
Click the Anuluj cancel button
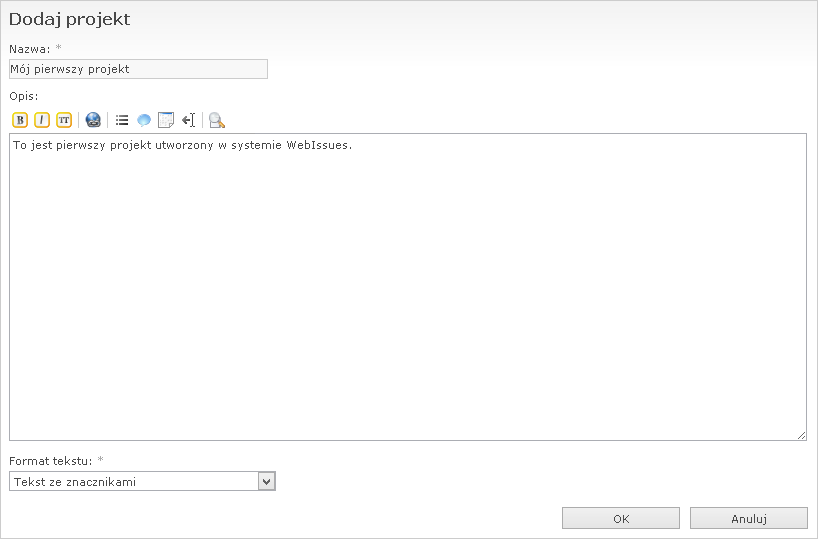coord(748,519)
